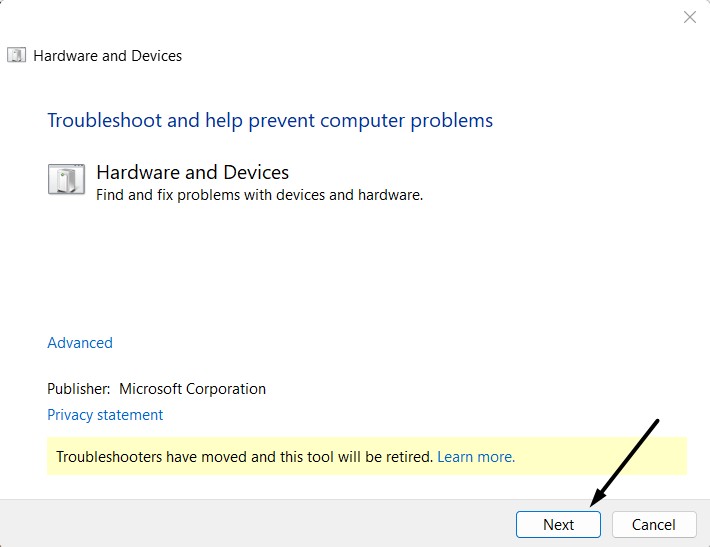Click the large Hardware and Devices icon

(67, 180)
